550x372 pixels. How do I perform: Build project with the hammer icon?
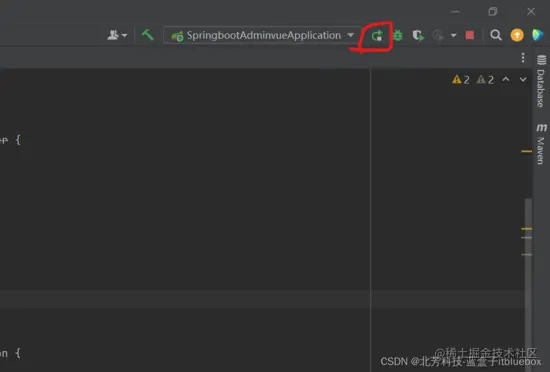(148, 35)
